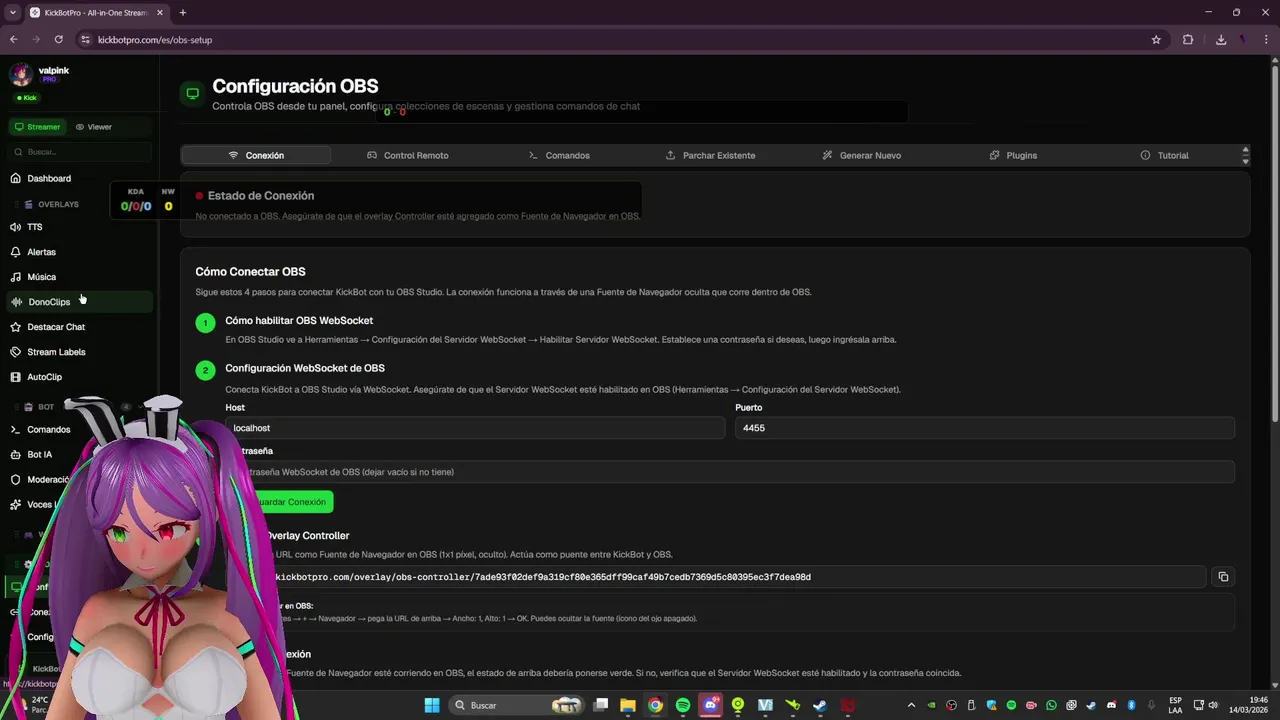Screen dimensions: 1280x720
Task: Open TTS overlay settings
Action: (80, 227)
